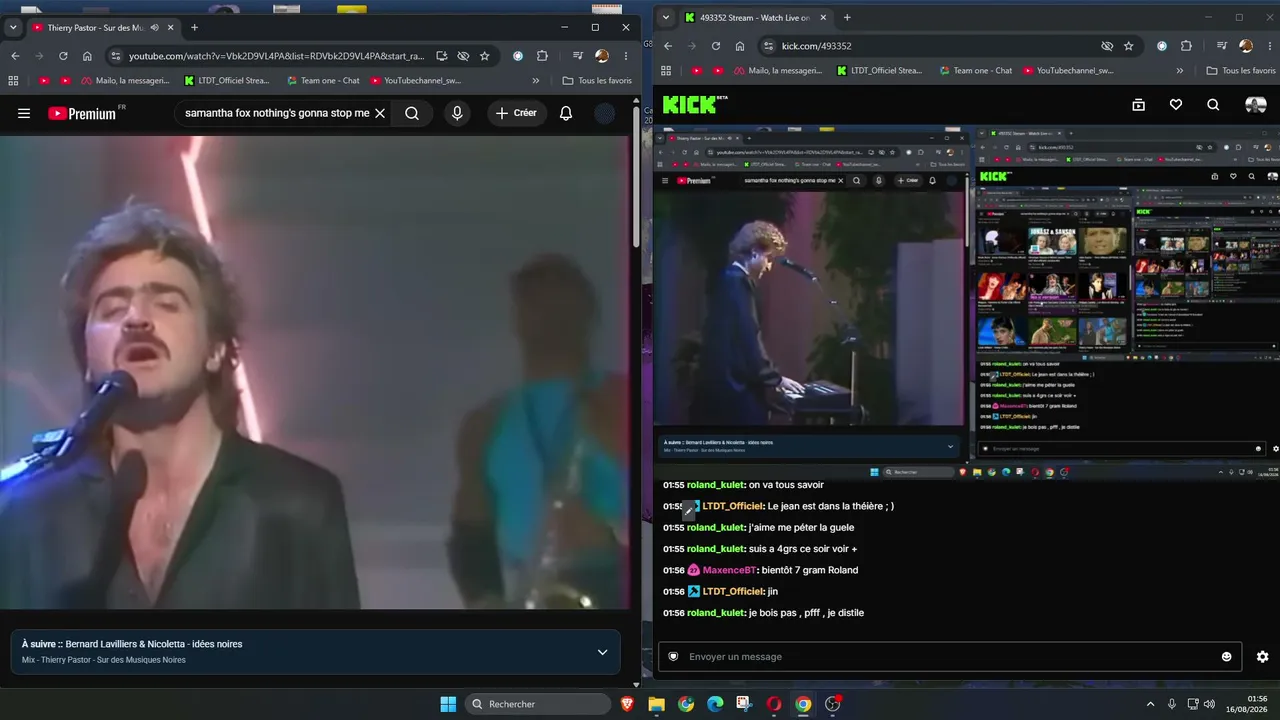Screen dimensions: 1280x720
Task: Open the YouTube guide hamburger menu
Action: 24,113
